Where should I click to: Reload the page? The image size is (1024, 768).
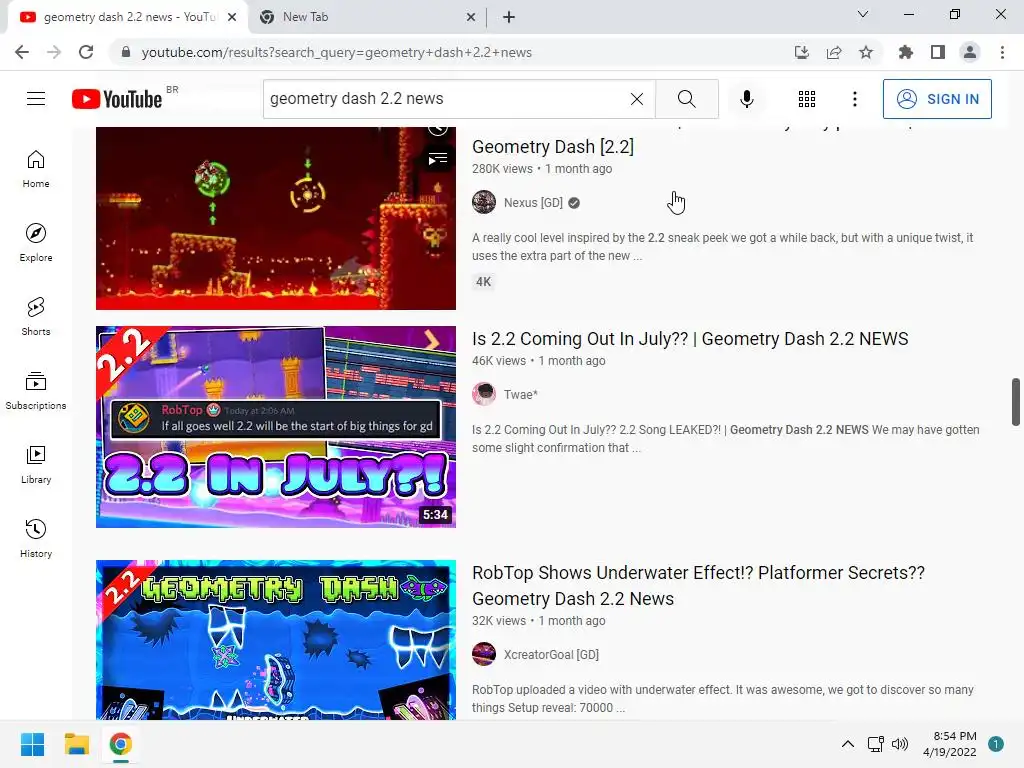[86, 52]
